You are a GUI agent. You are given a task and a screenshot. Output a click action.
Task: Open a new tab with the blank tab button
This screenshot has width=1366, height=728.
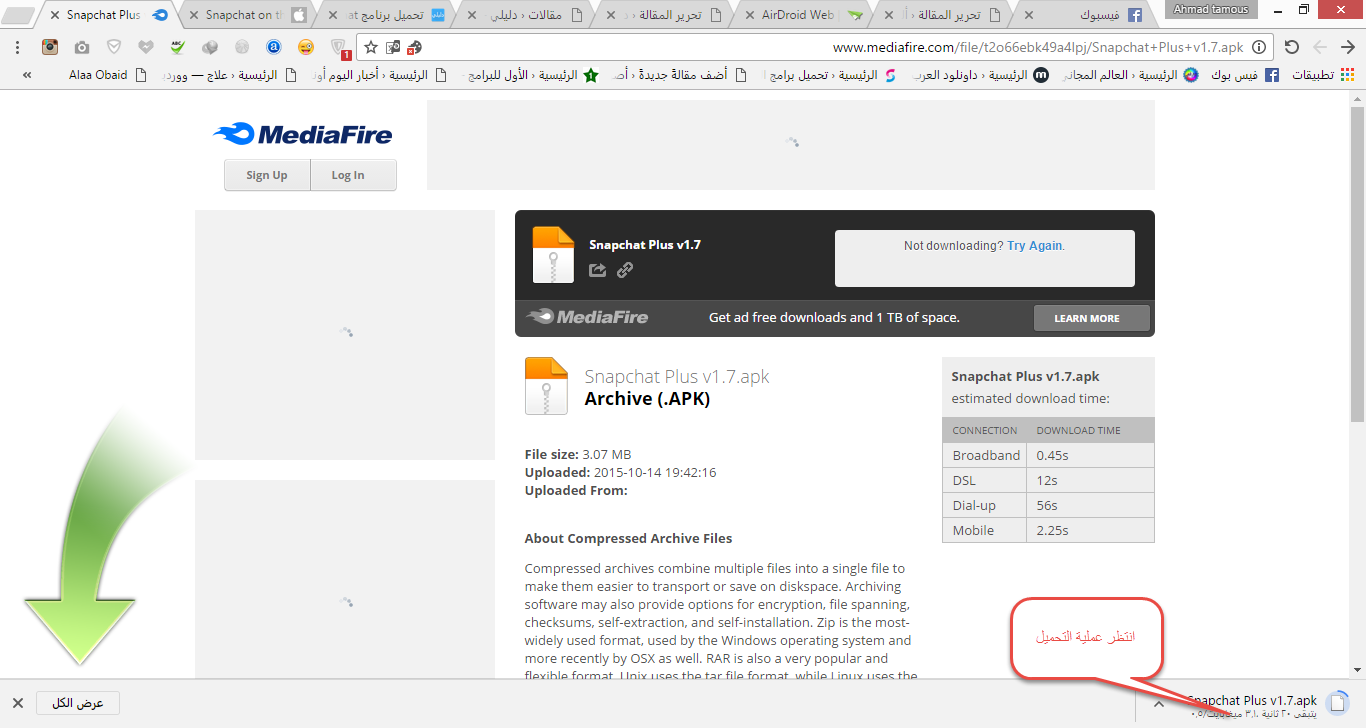point(19,16)
